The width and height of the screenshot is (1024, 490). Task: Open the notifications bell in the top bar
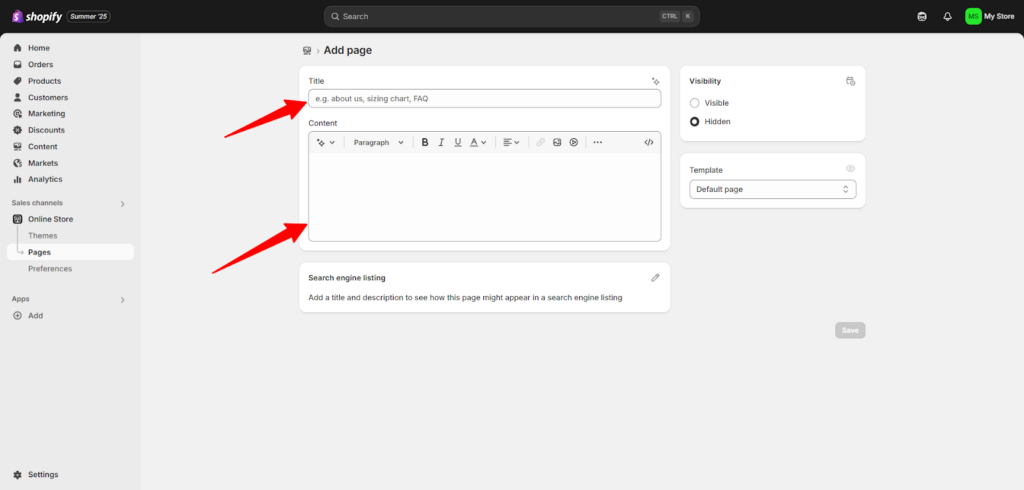tap(947, 16)
